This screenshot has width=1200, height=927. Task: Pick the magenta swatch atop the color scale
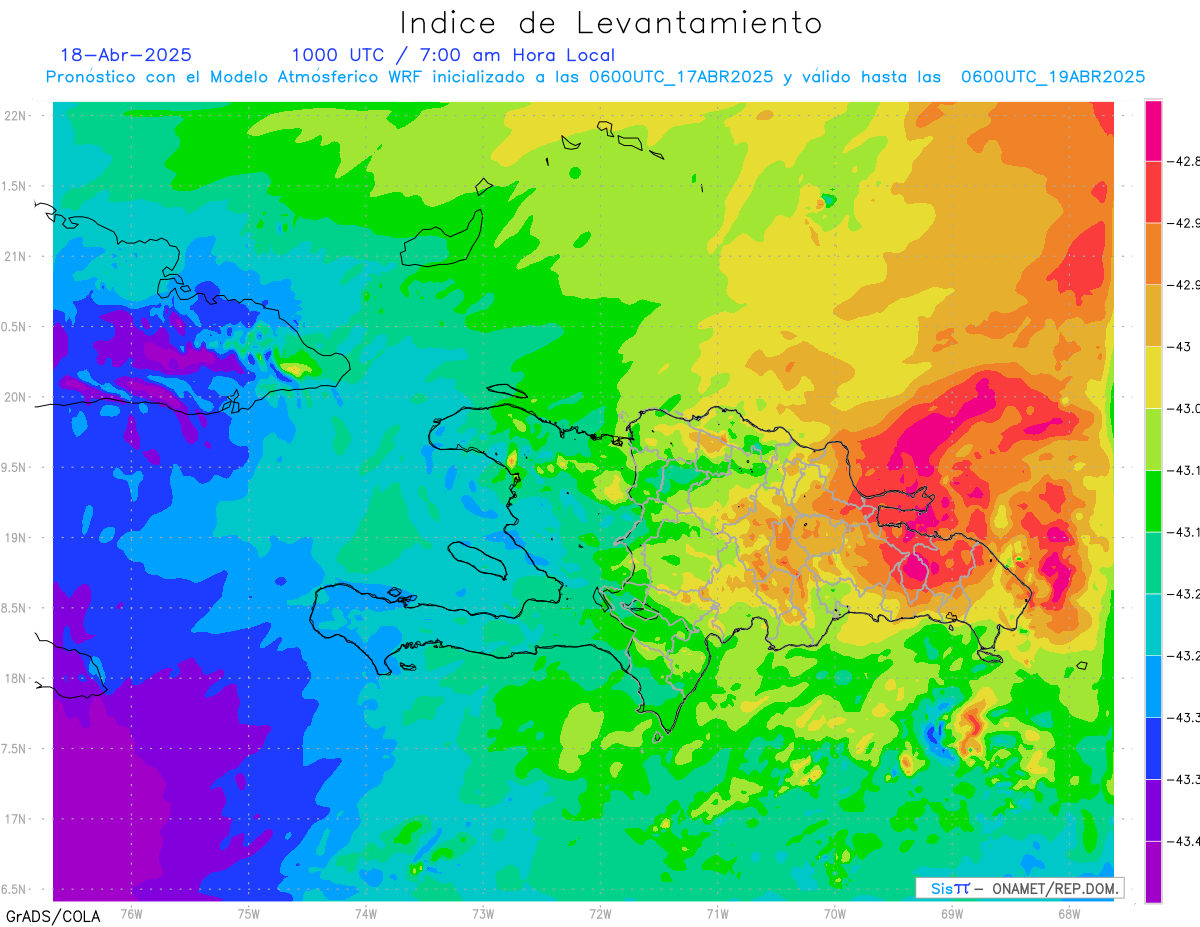[1153, 131]
